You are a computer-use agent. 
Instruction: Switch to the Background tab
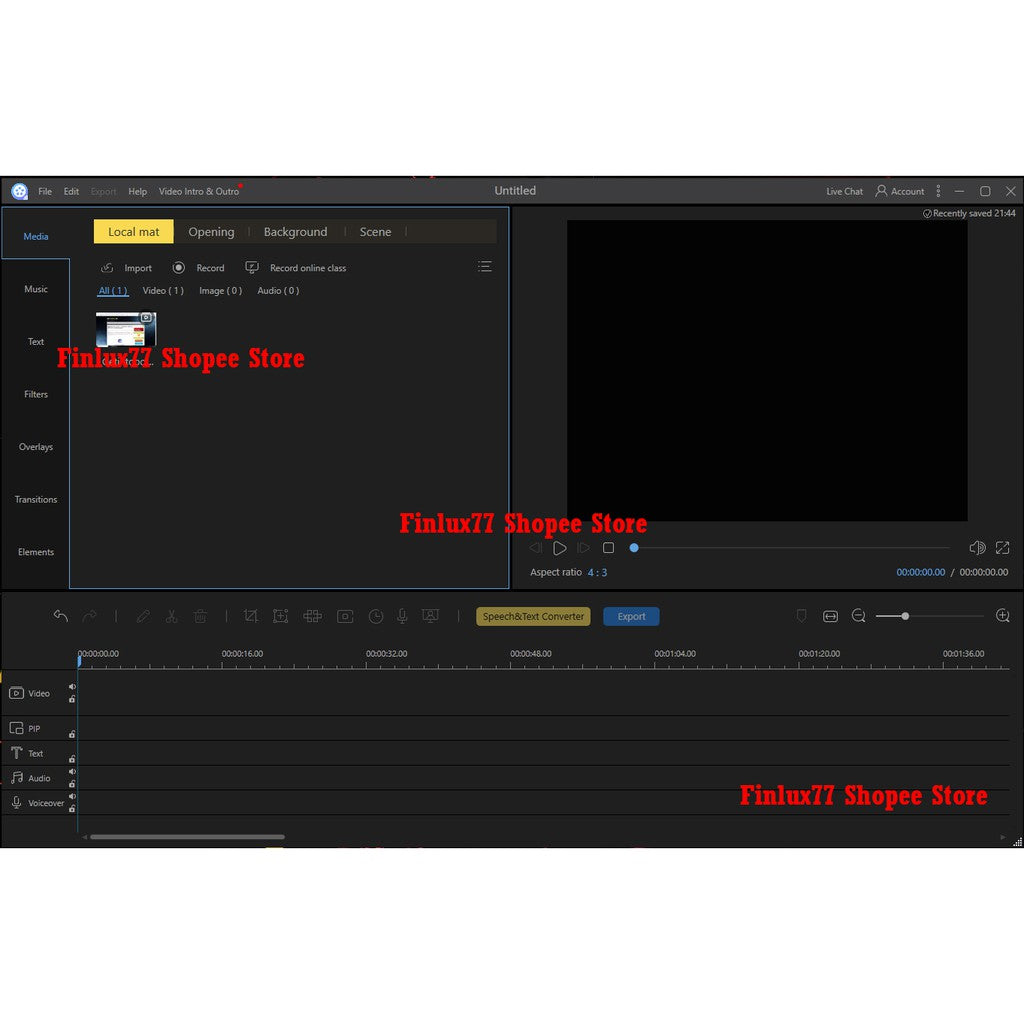point(295,232)
